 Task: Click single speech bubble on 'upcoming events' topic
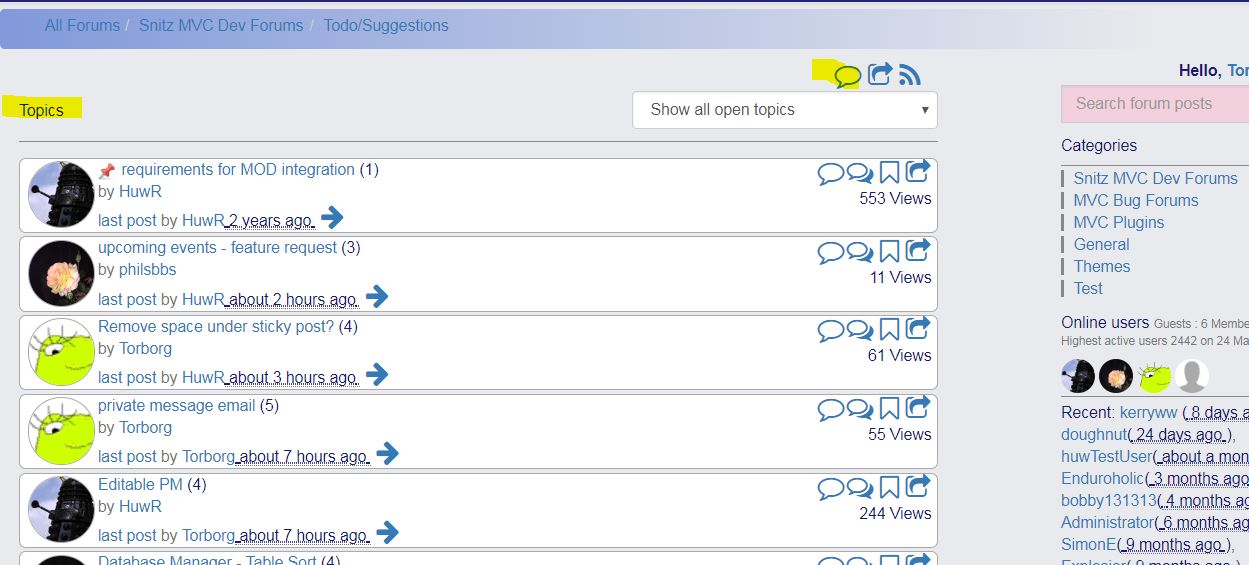(830, 252)
